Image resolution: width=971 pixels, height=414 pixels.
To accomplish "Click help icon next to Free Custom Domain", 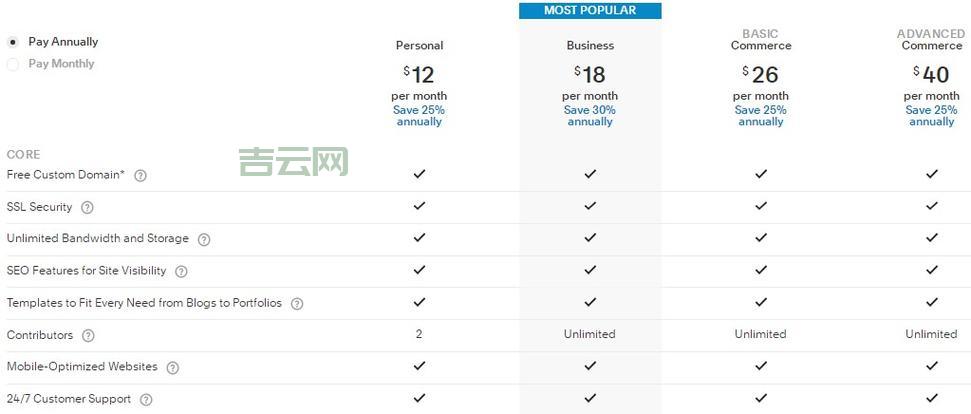I will [x=140, y=175].
